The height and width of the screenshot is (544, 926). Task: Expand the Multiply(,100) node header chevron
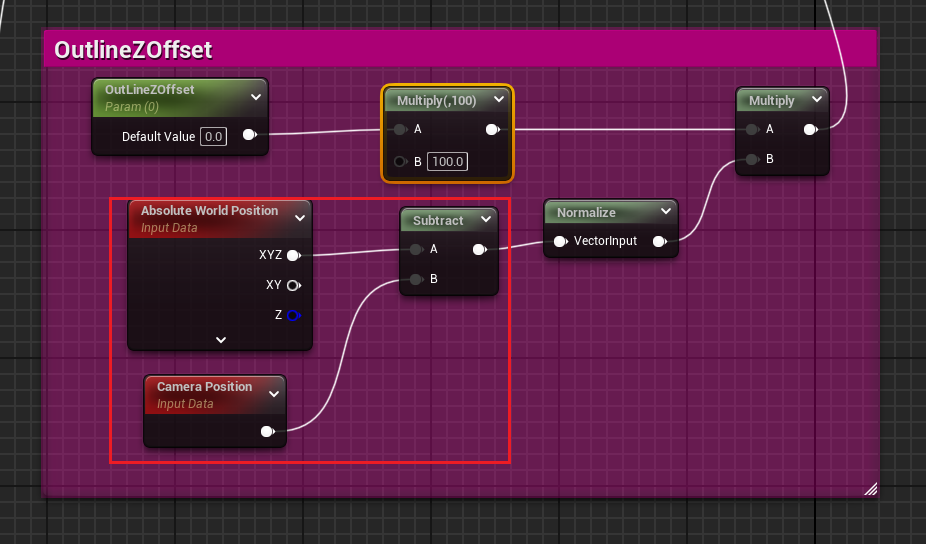(498, 100)
